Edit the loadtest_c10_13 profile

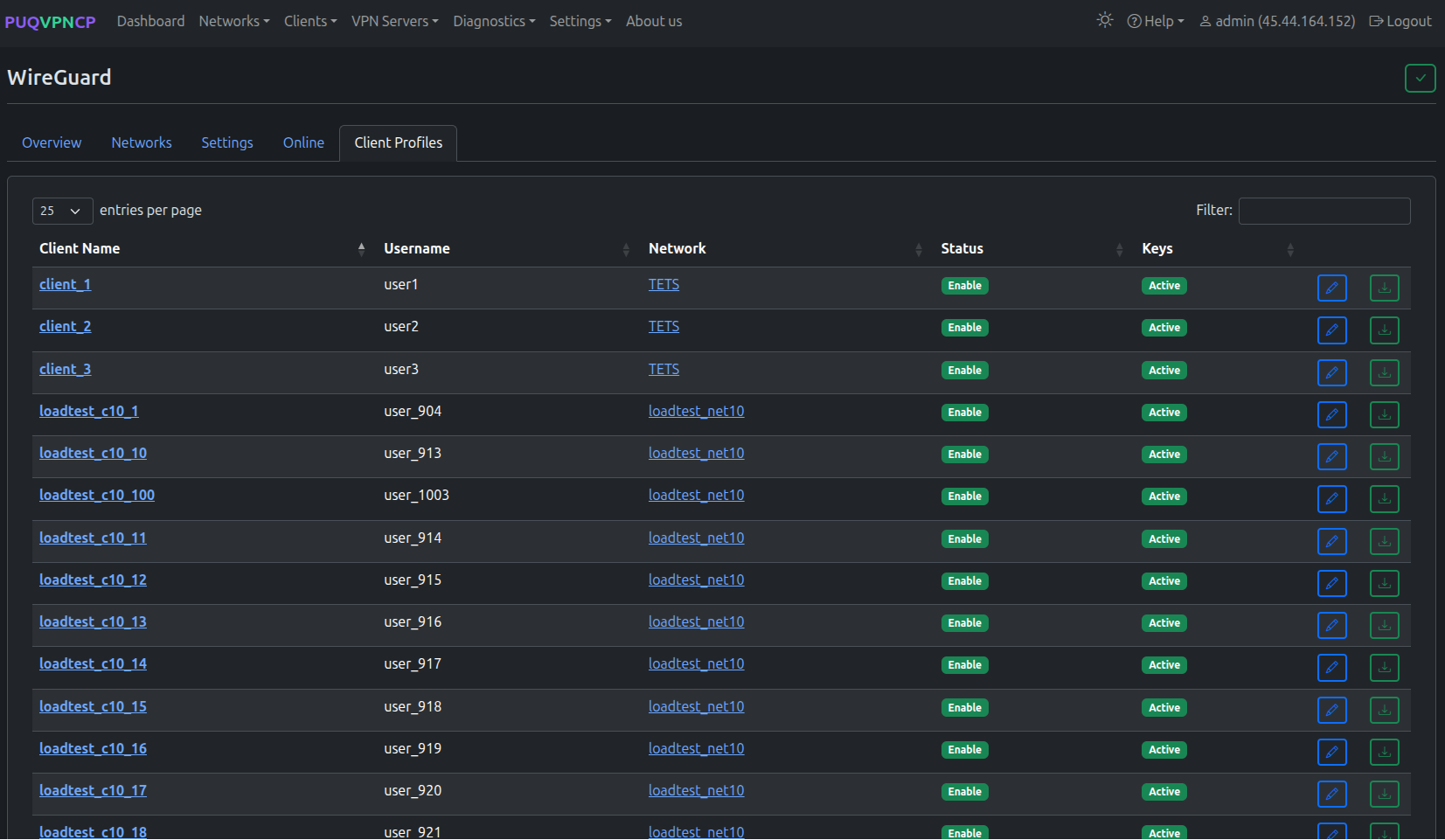click(x=1332, y=625)
